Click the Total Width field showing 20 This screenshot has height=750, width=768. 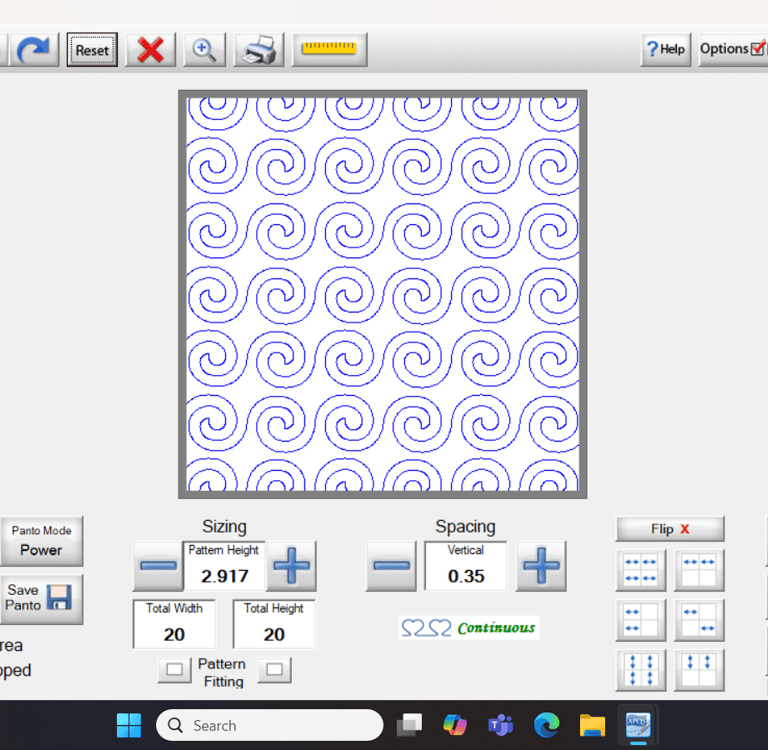click(174, 624)
